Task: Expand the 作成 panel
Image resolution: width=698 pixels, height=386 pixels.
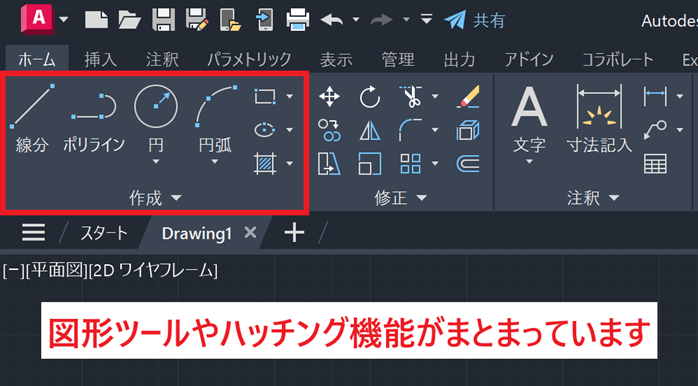Action: (156, 198)
